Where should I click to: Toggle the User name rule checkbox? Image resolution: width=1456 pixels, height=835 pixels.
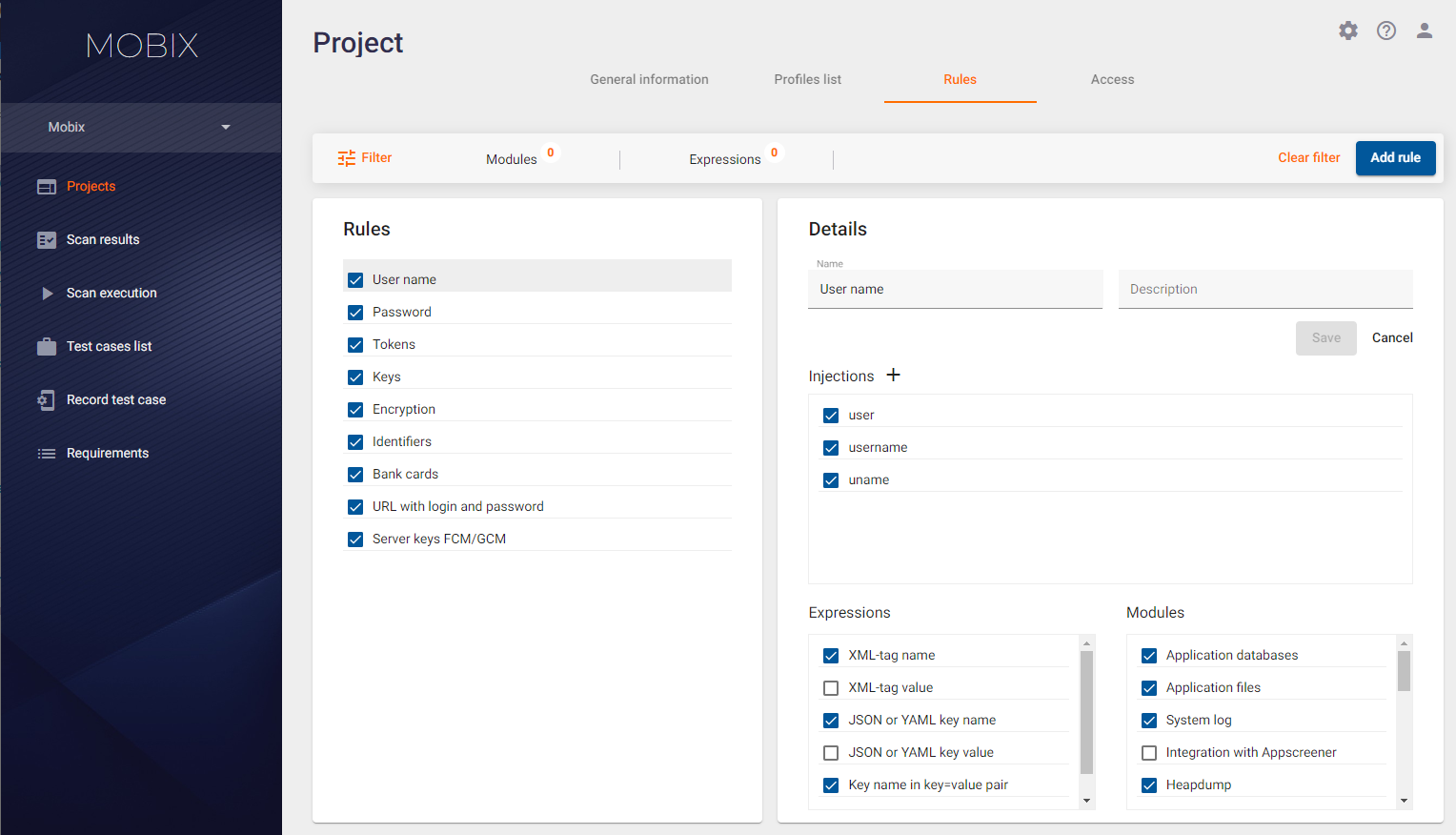[x=355, y=280]
